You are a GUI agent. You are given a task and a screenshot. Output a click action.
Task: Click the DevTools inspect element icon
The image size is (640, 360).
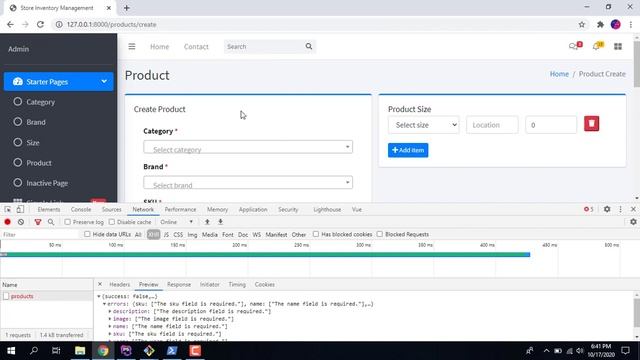[x=8, y=209]
